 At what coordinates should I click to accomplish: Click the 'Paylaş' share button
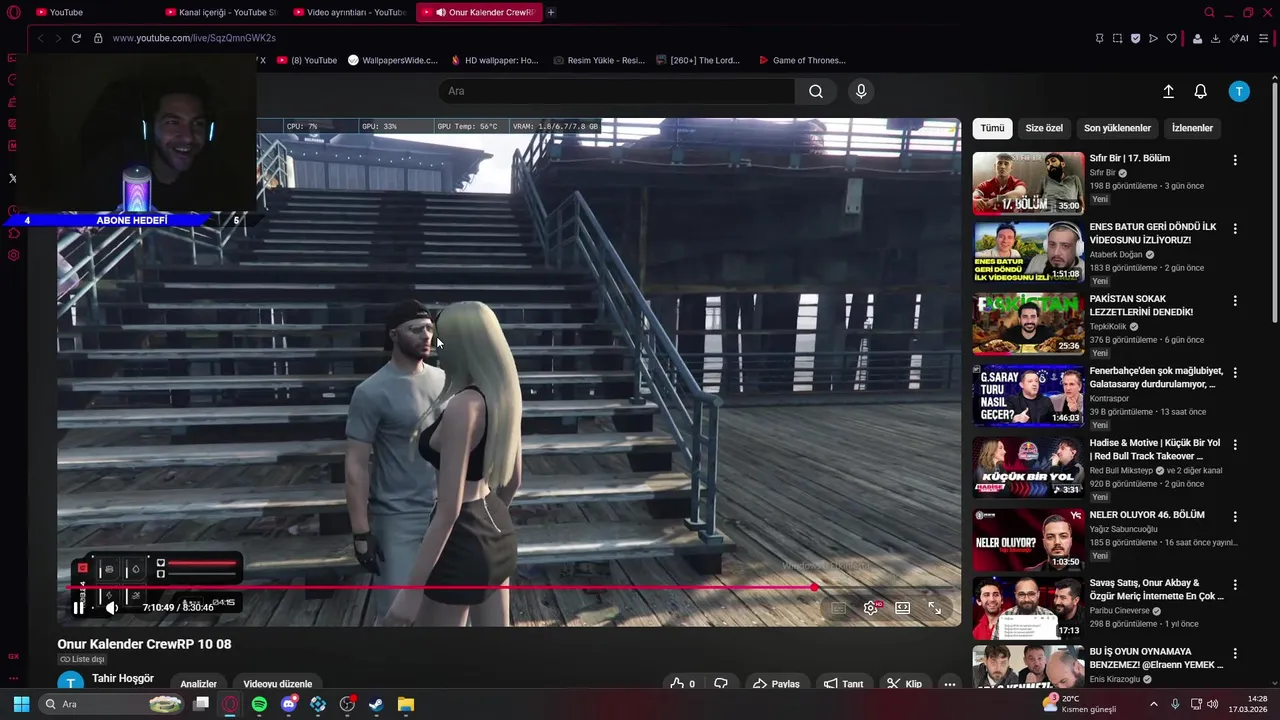[776, 684]
